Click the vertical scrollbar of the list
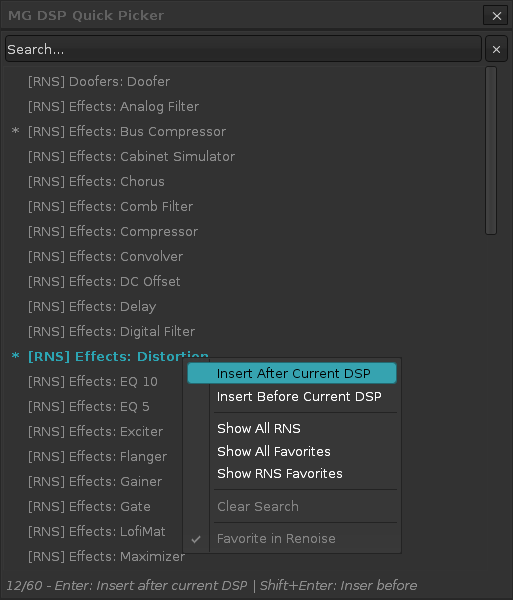This screenshot has width=513, height=600. pos(491,150)
